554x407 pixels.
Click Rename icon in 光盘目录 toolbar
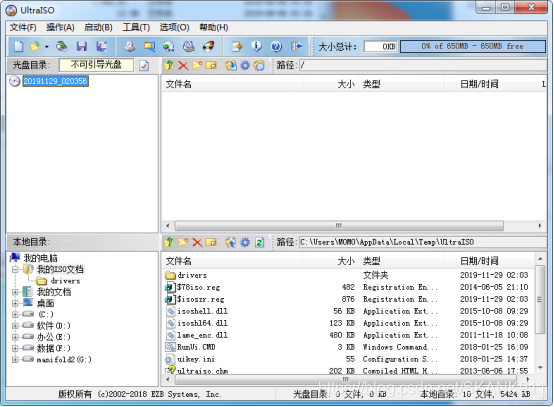[211, 65]
